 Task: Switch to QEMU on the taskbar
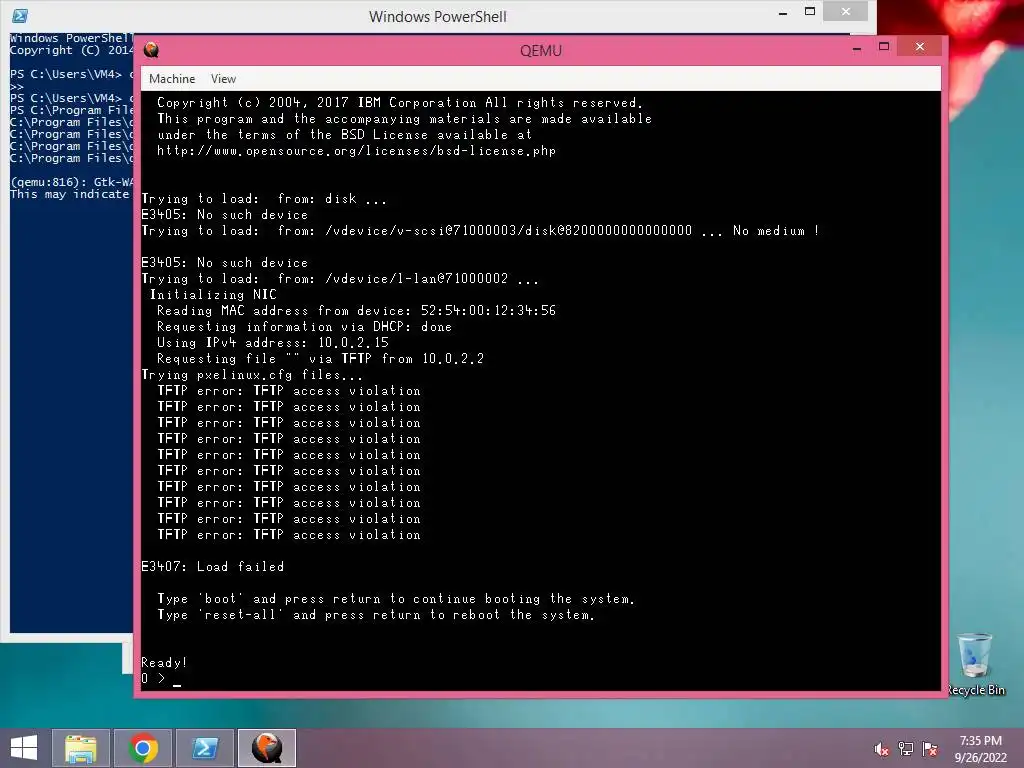tap(267, 748)
